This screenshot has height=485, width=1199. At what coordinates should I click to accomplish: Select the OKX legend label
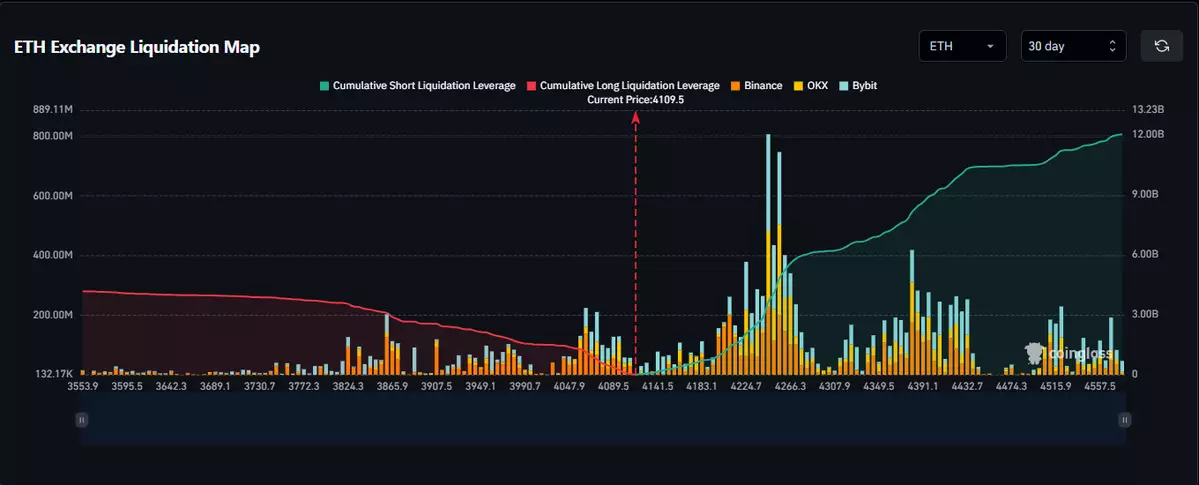click(817, 86)
